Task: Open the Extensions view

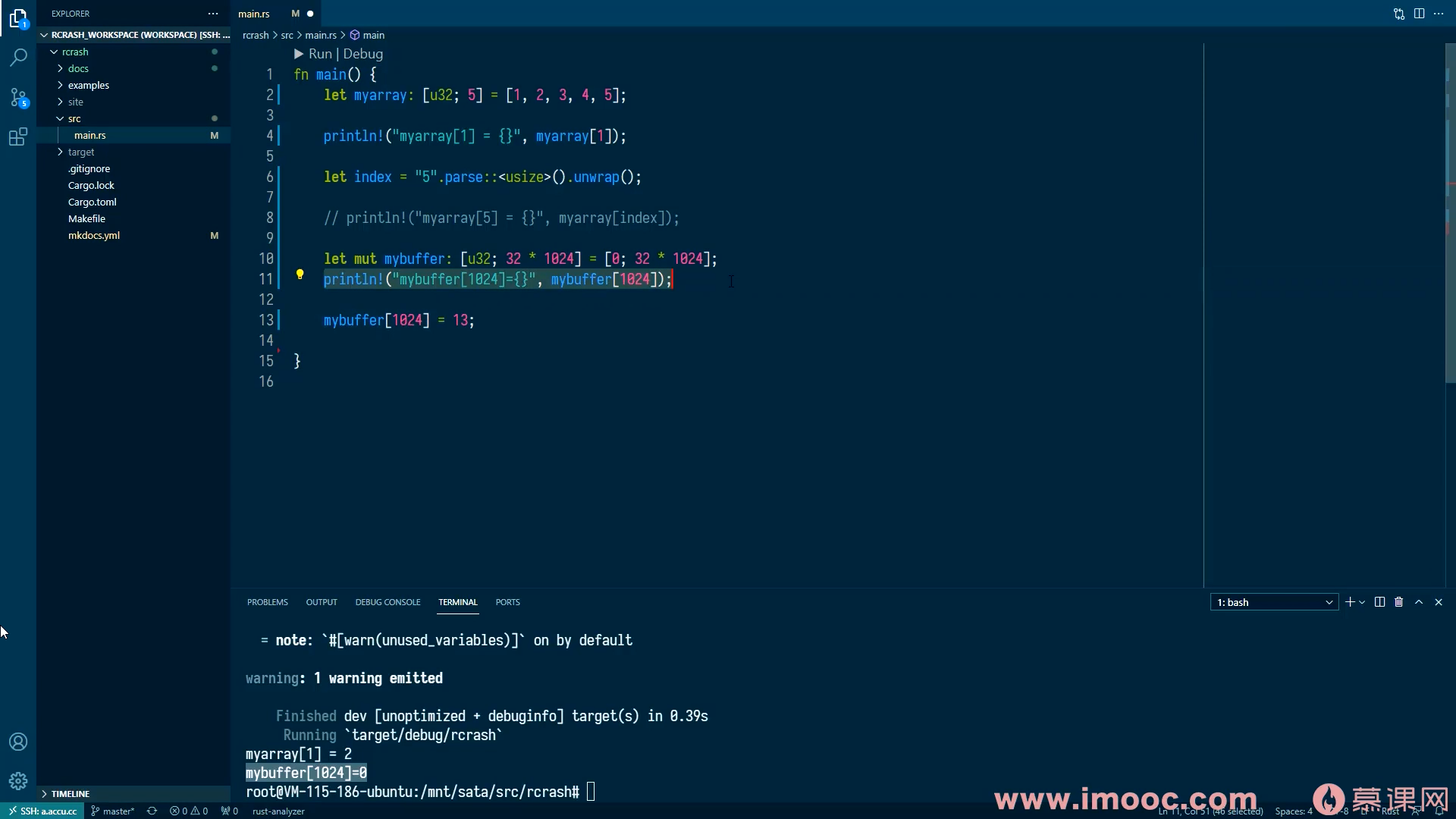Action: (x=18, y=136)
